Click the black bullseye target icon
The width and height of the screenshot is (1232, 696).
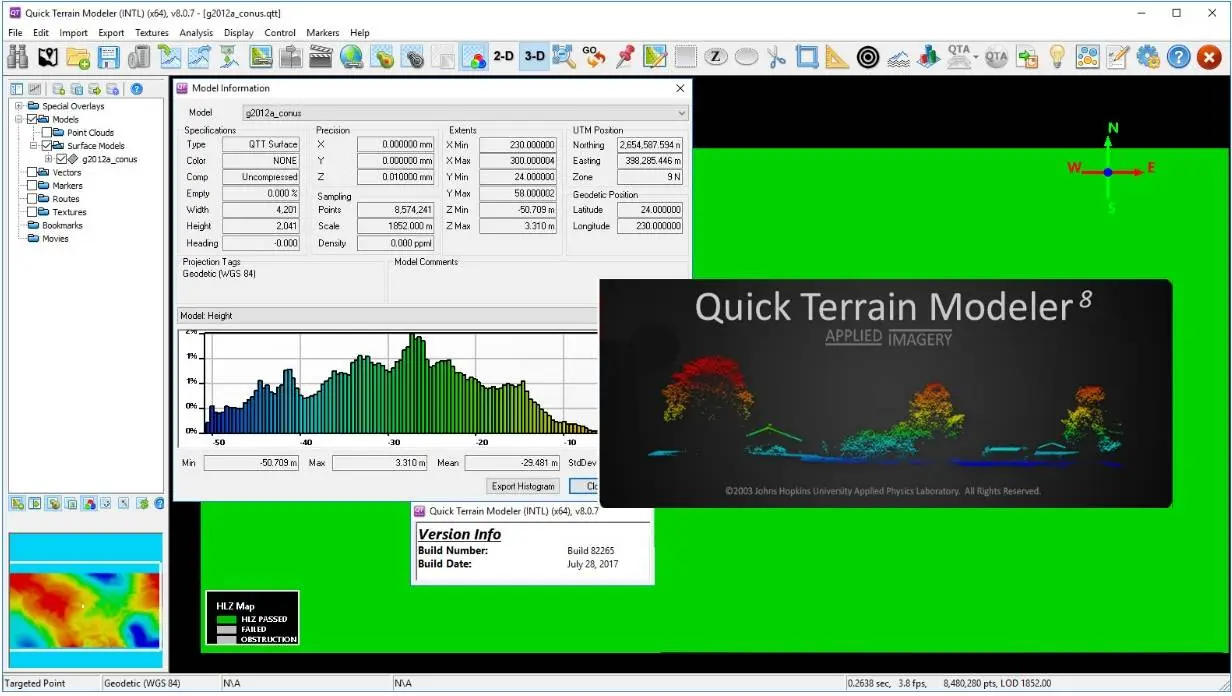pyautogui.click(x=868, y=57)
